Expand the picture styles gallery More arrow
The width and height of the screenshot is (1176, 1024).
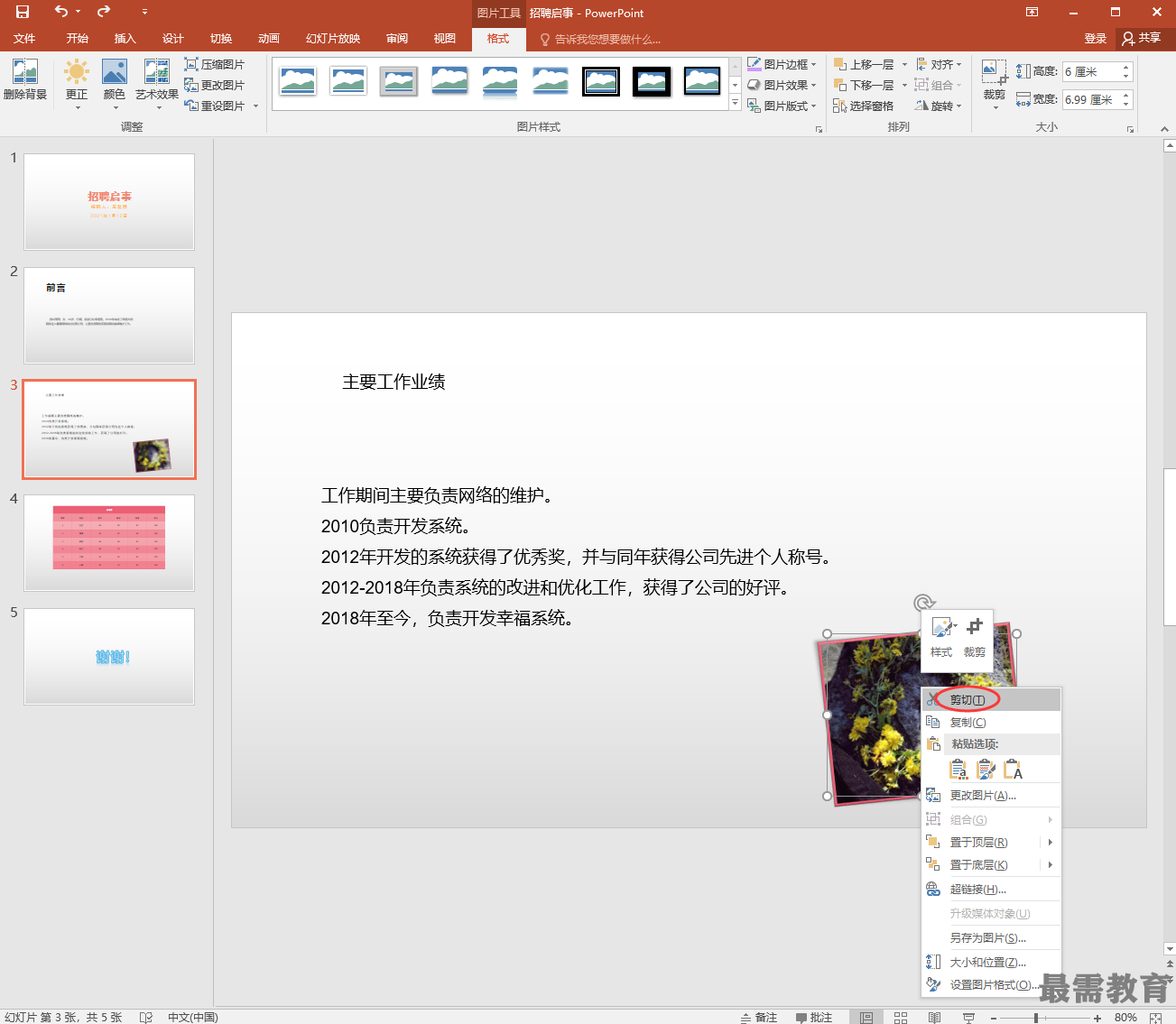735,104
